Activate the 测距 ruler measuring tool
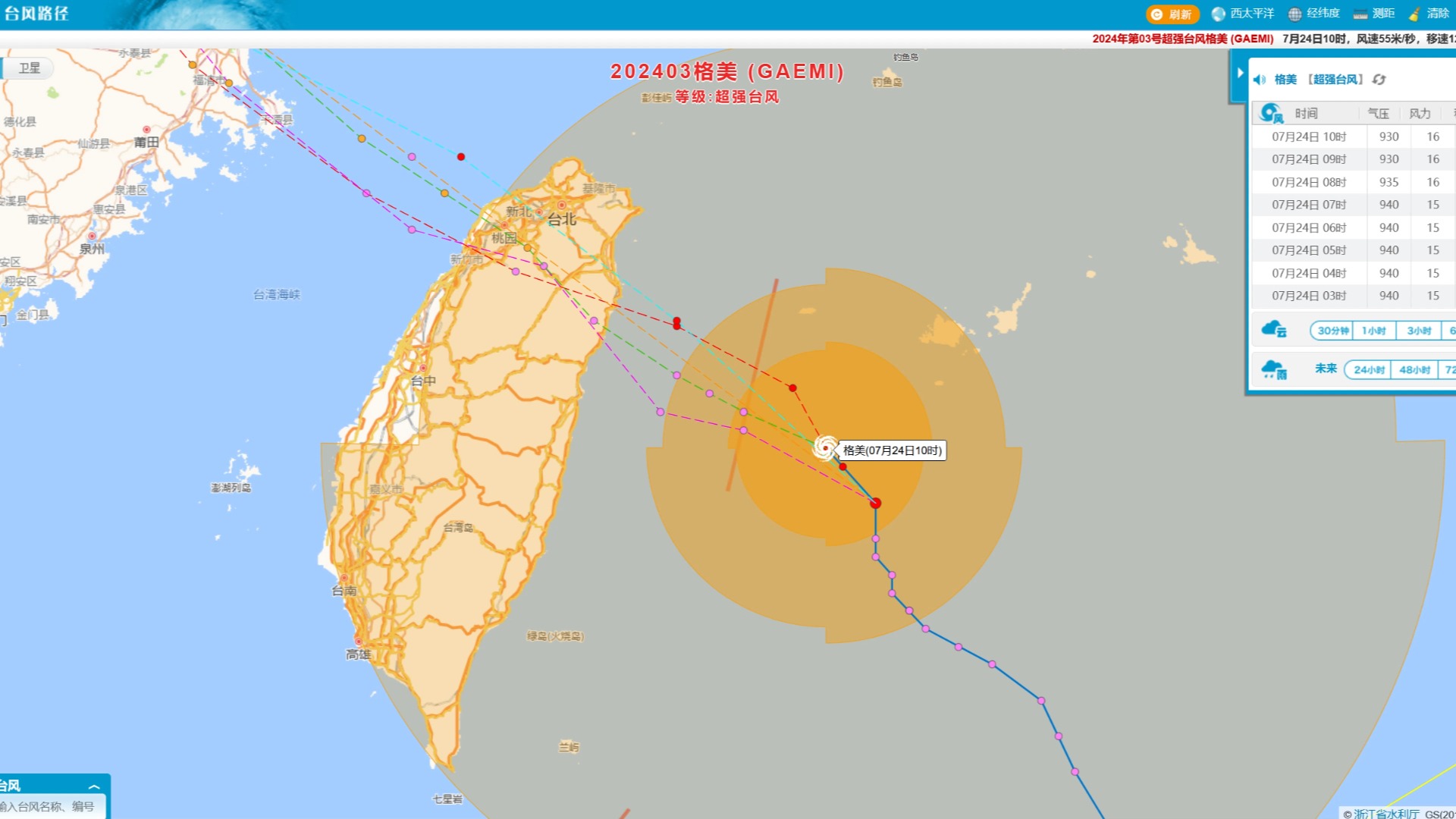Screen dimensions: 1456x819 pyautogui.click(x=1360, y=14)
